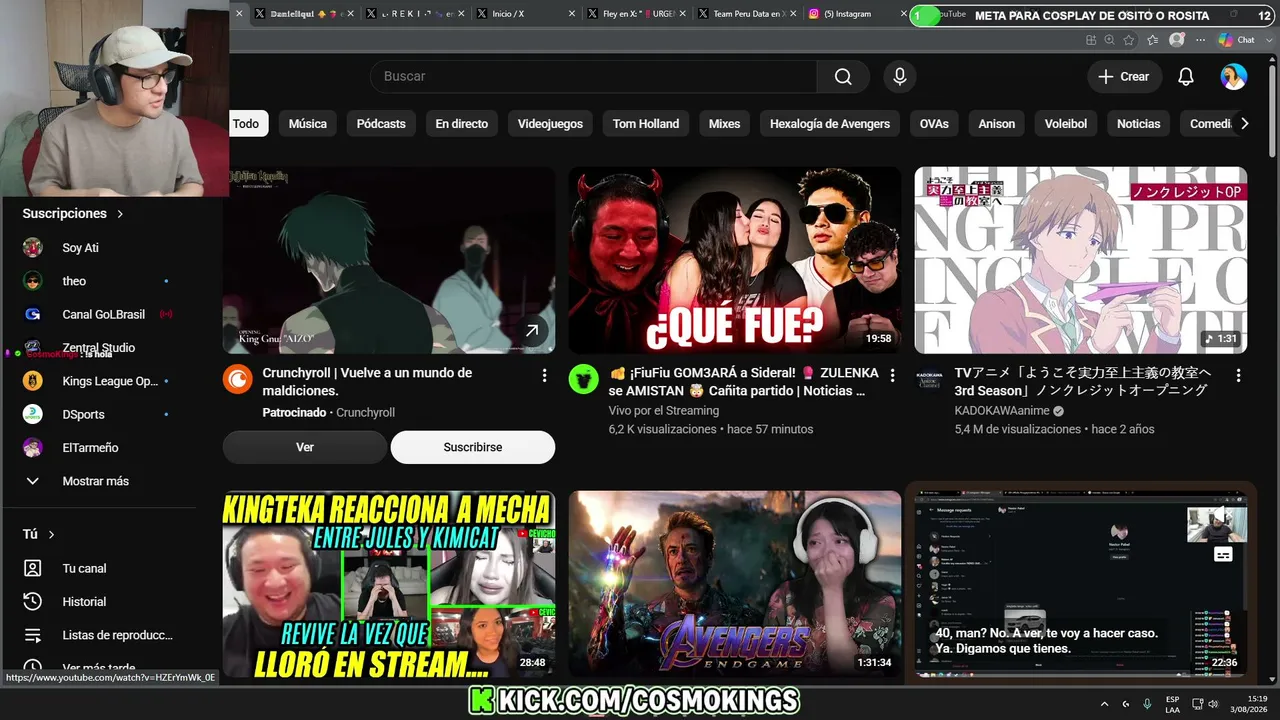Click the Buscar search field
Screen dimensions: 1280x720
point(593,77)
